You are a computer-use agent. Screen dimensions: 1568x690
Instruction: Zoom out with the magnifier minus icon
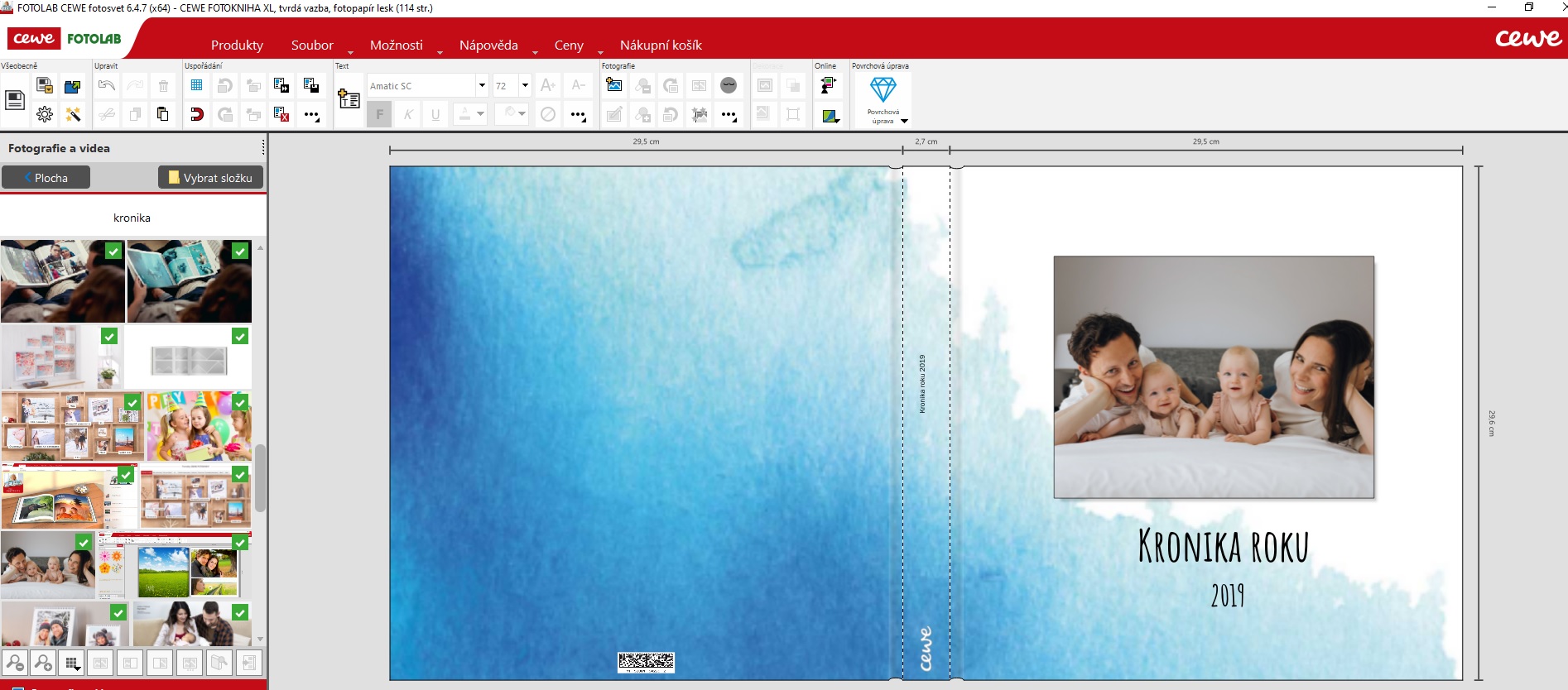[15, 663]
